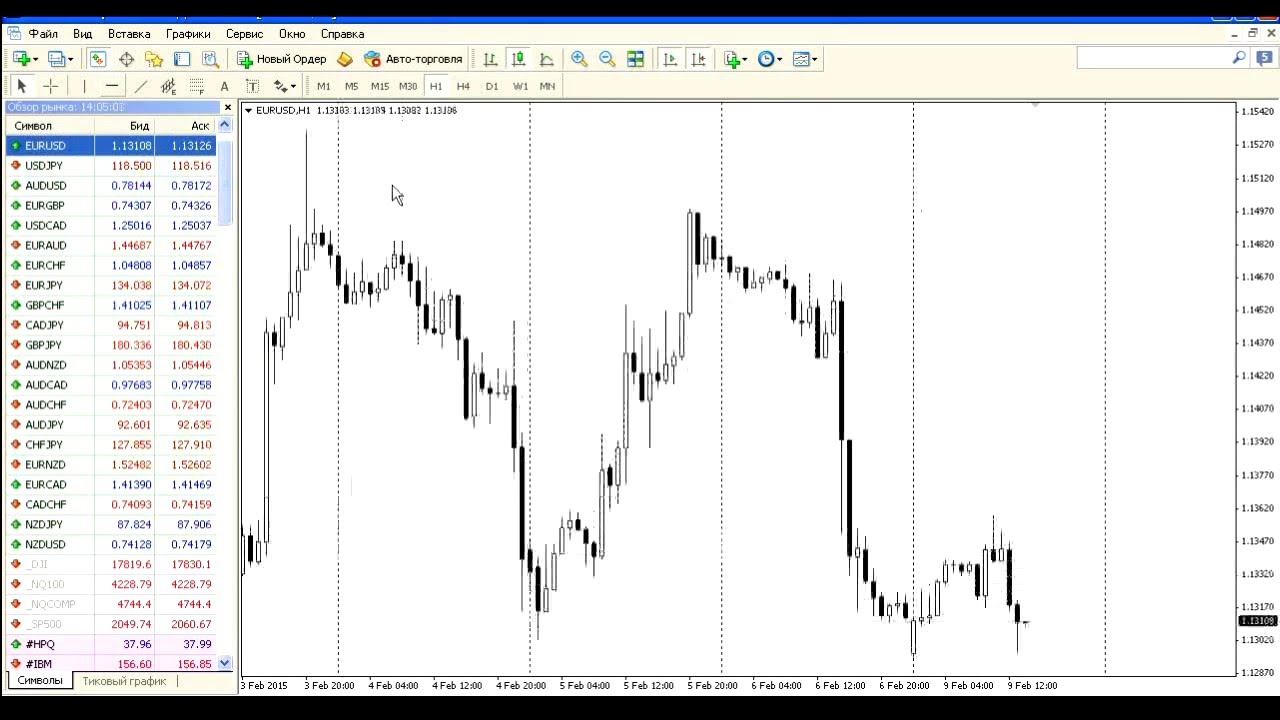1280x720 pixels.
Task: Select the crosshair tool
Action: coord(50,86)
